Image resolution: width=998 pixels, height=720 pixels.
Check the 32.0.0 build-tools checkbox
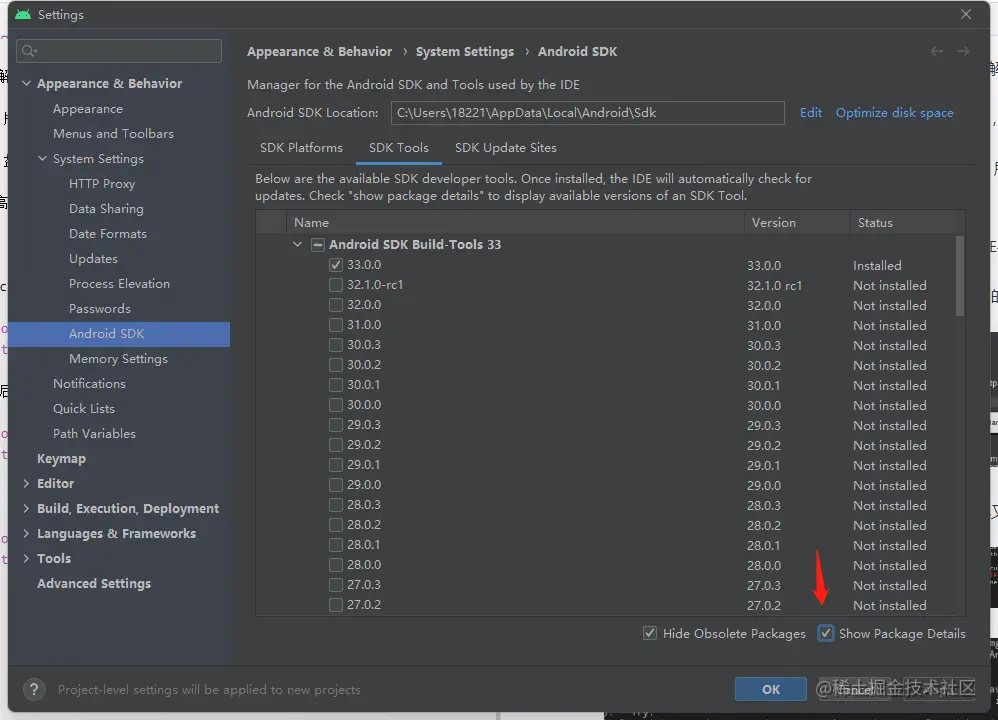tap(336, 305)
